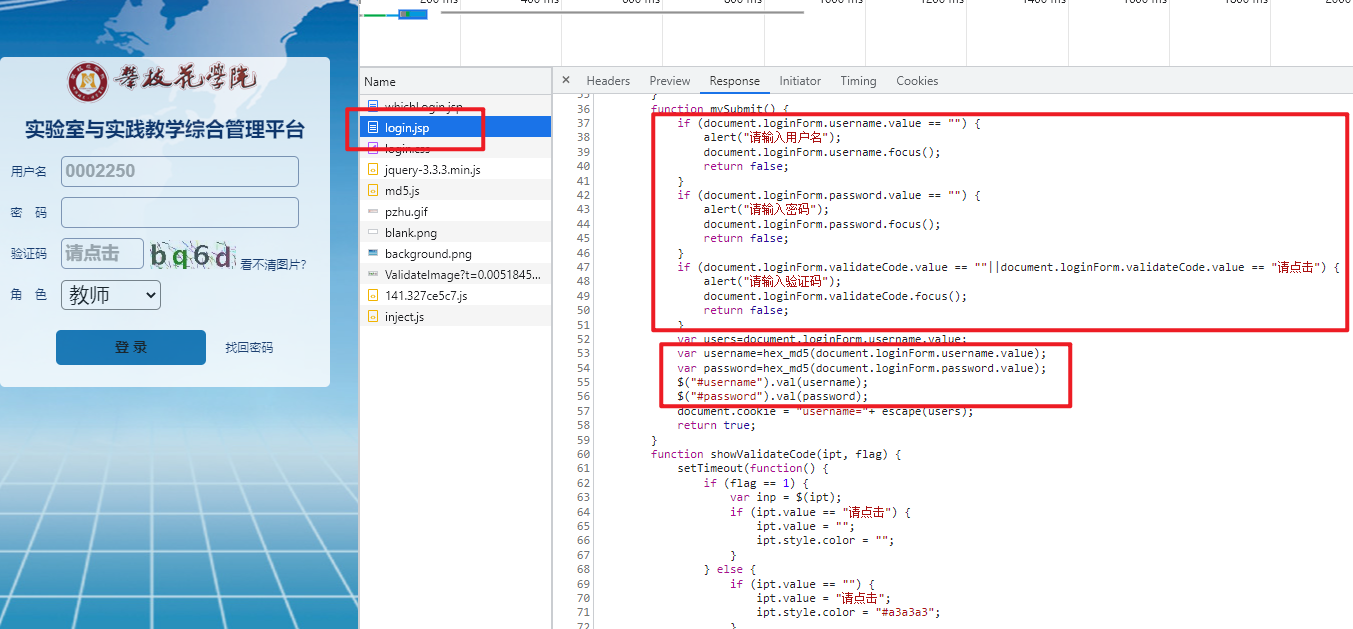1353x629 pixels.
Task: Switch to the Timing tab
Action: coord(858,81)
